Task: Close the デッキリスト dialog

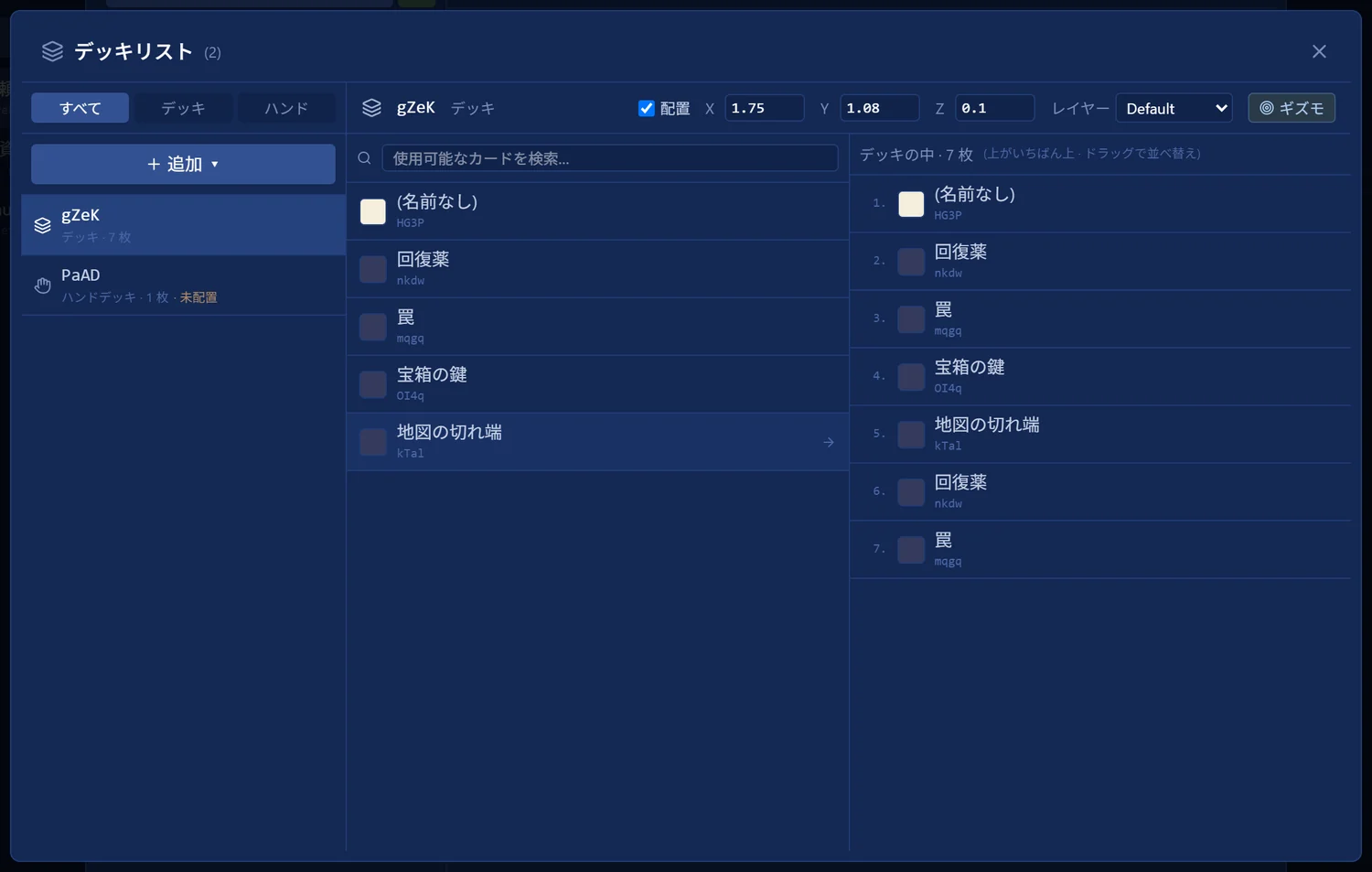Action: 1319,51
